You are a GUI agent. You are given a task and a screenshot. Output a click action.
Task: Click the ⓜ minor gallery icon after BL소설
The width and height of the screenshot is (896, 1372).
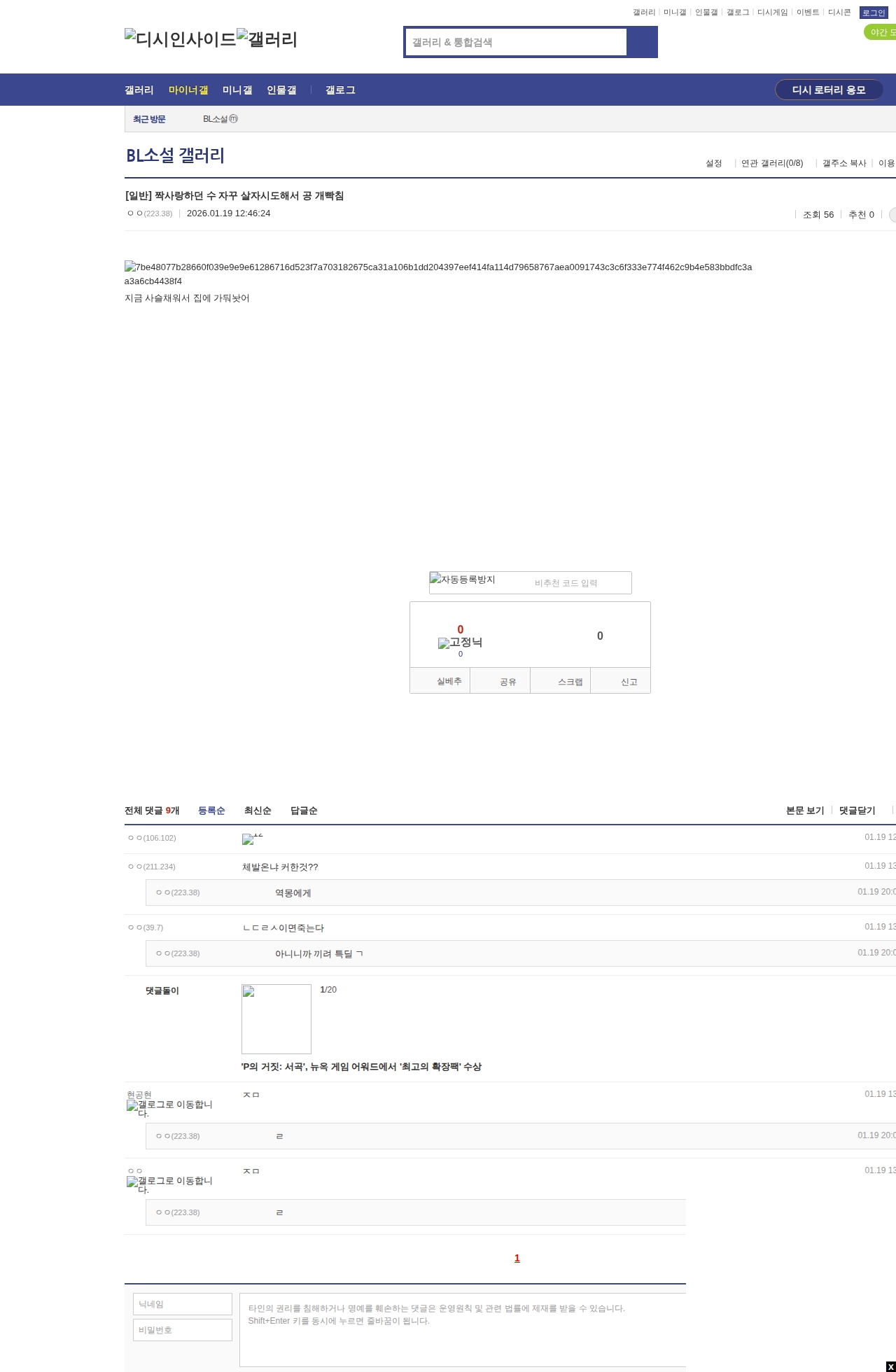pyautogui.click(x=234, y=119)
